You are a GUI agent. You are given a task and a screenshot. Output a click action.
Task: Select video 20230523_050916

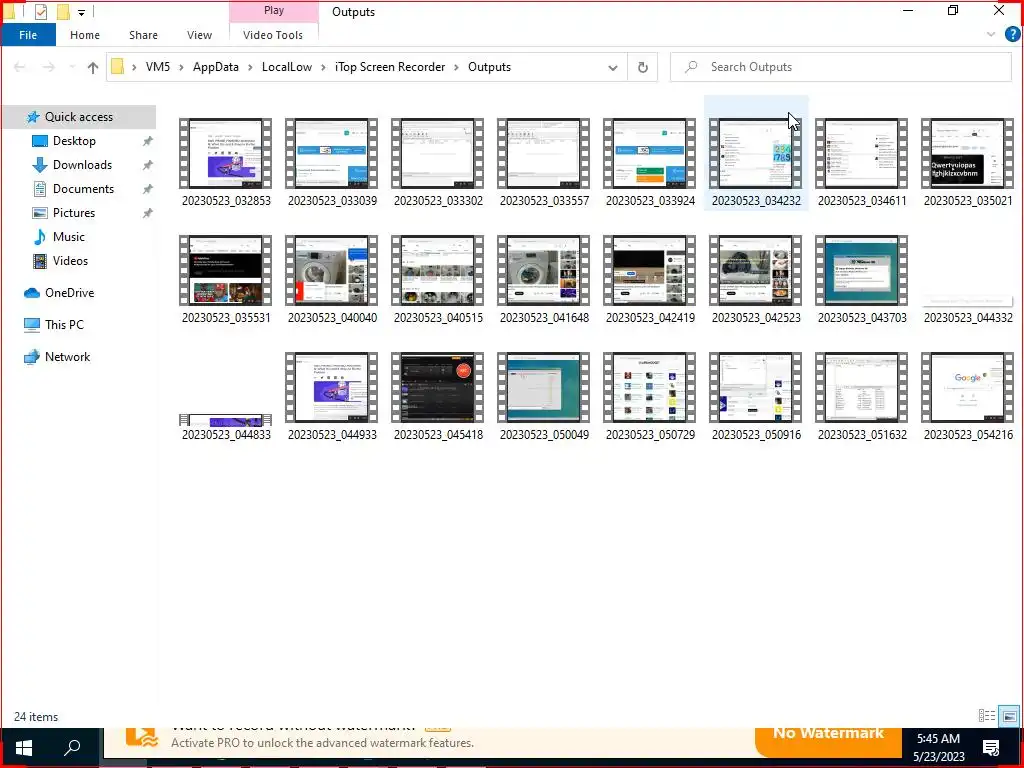tap(756, 397)
